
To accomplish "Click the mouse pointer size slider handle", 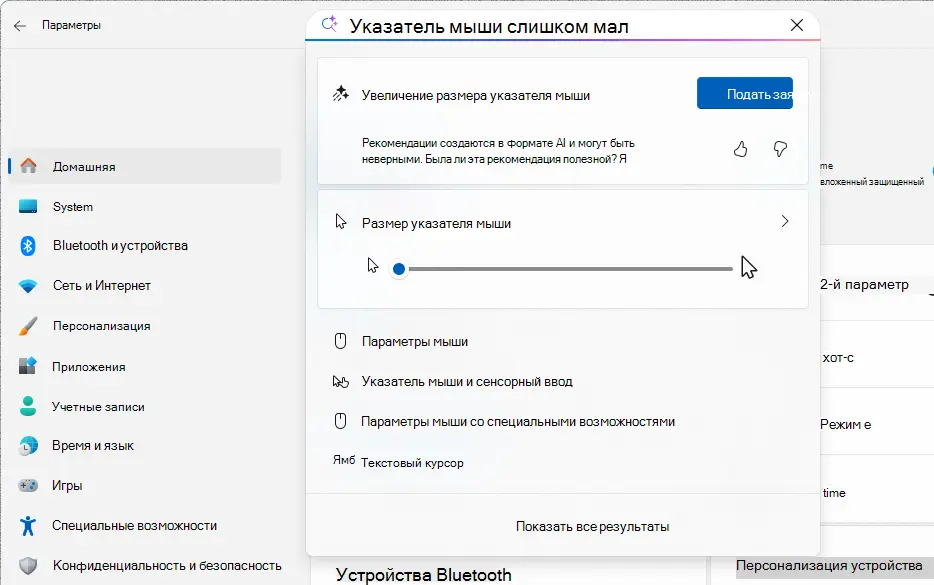I will tap(399, 269).
